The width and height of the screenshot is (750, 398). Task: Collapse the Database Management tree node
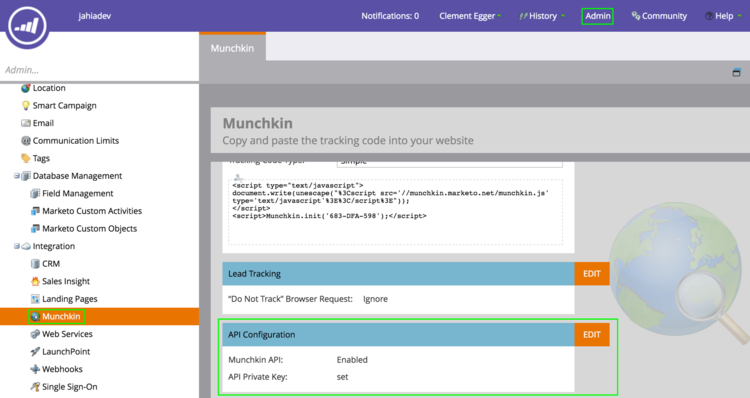tap(17, 176)
